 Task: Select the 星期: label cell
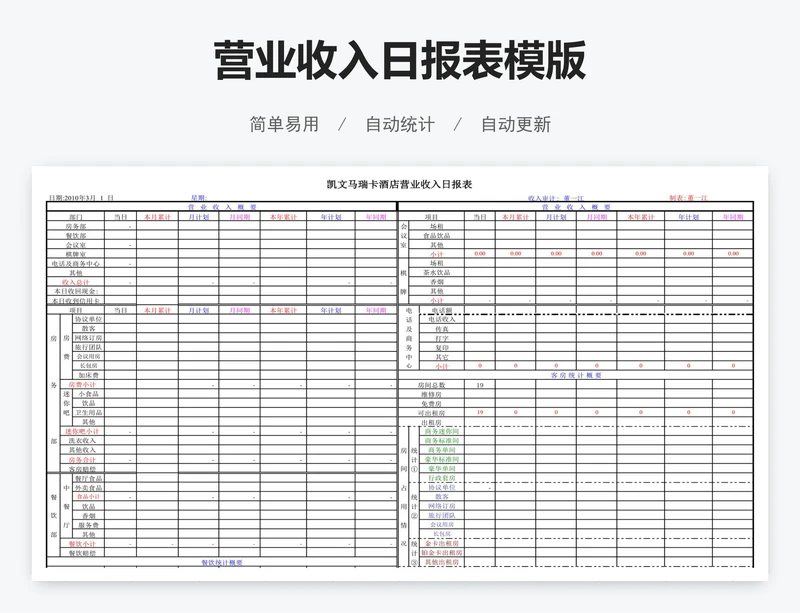tap(198, 198)
